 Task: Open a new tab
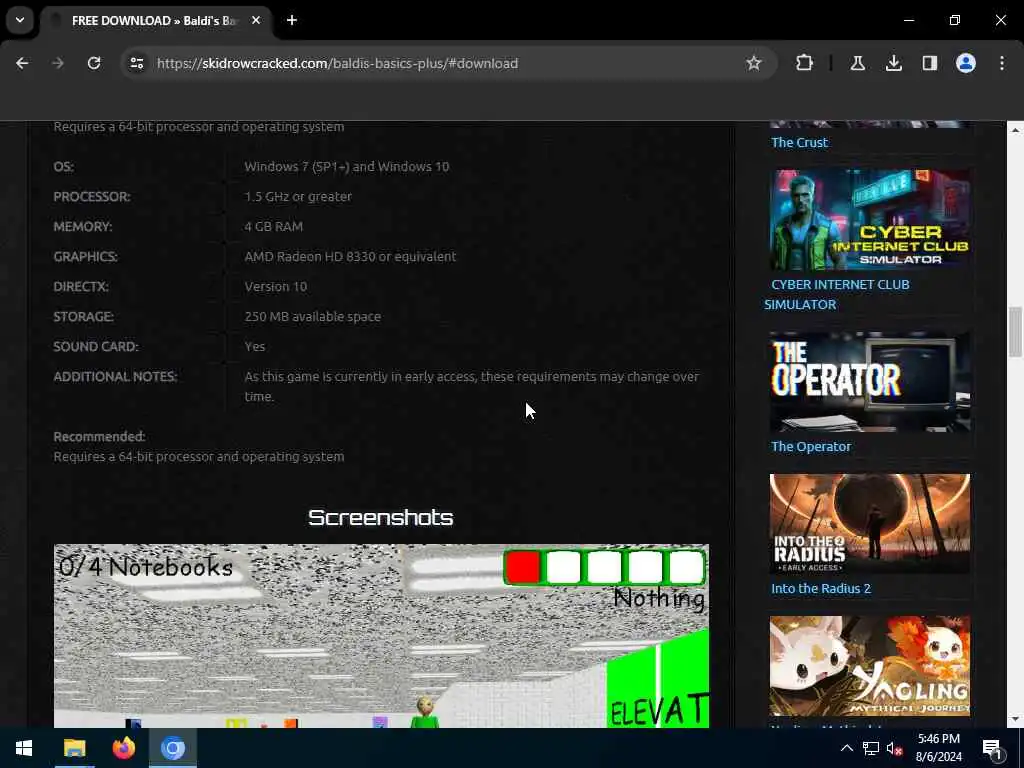292,20
